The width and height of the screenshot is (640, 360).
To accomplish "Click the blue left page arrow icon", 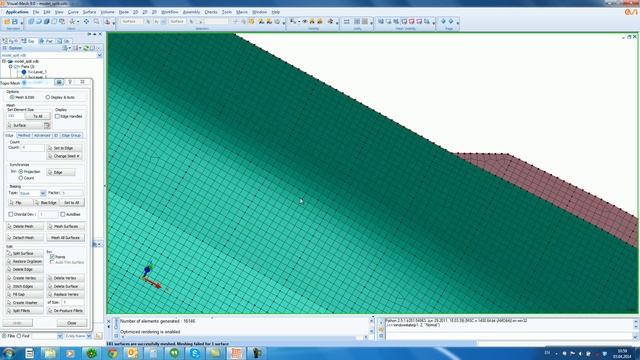I will 443,21.
